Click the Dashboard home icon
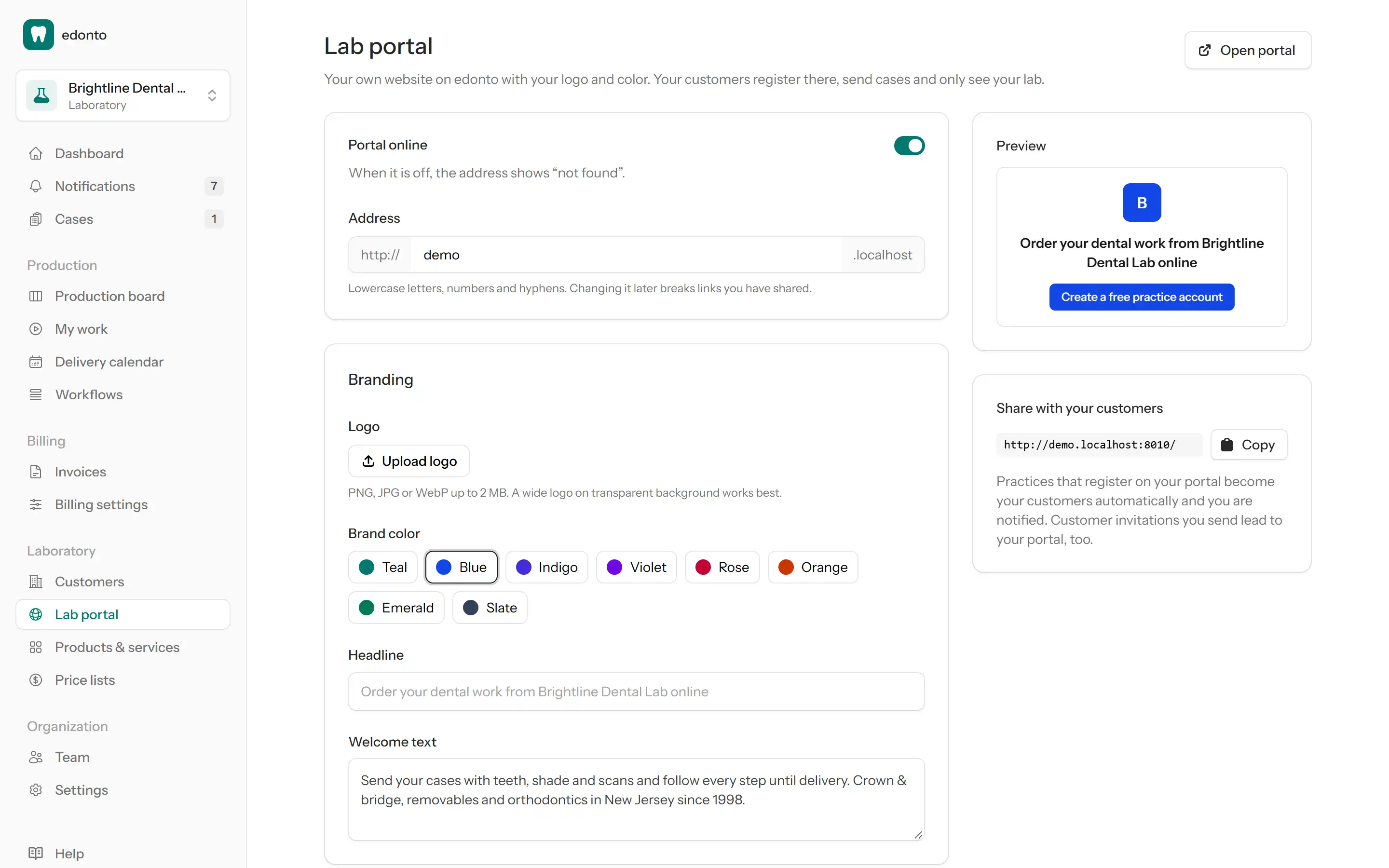The width and height of the screenshot is (1389, 868). click(x=36, y=153)
